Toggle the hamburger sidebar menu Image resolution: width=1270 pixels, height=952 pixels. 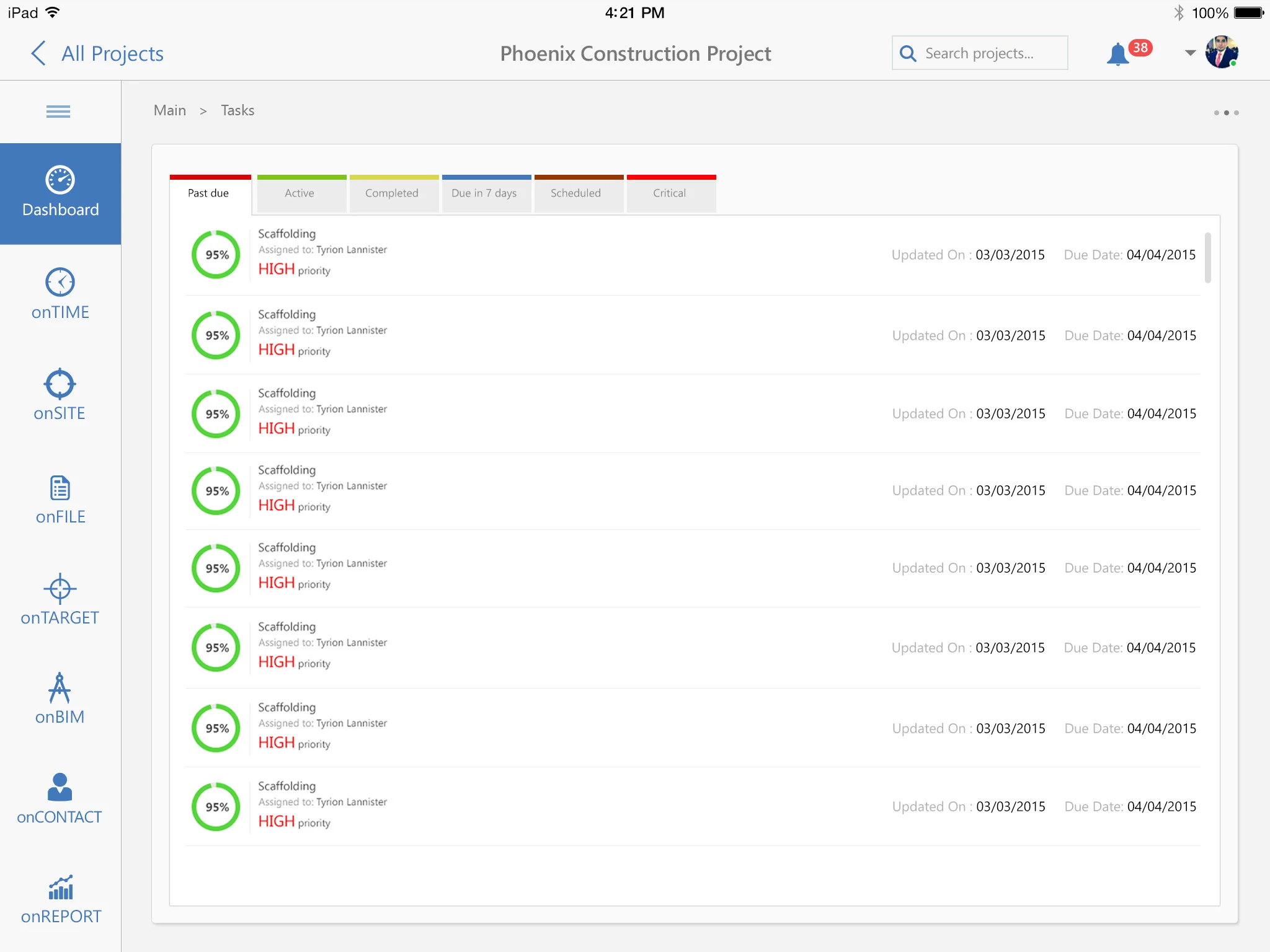(x=58, y=112)
